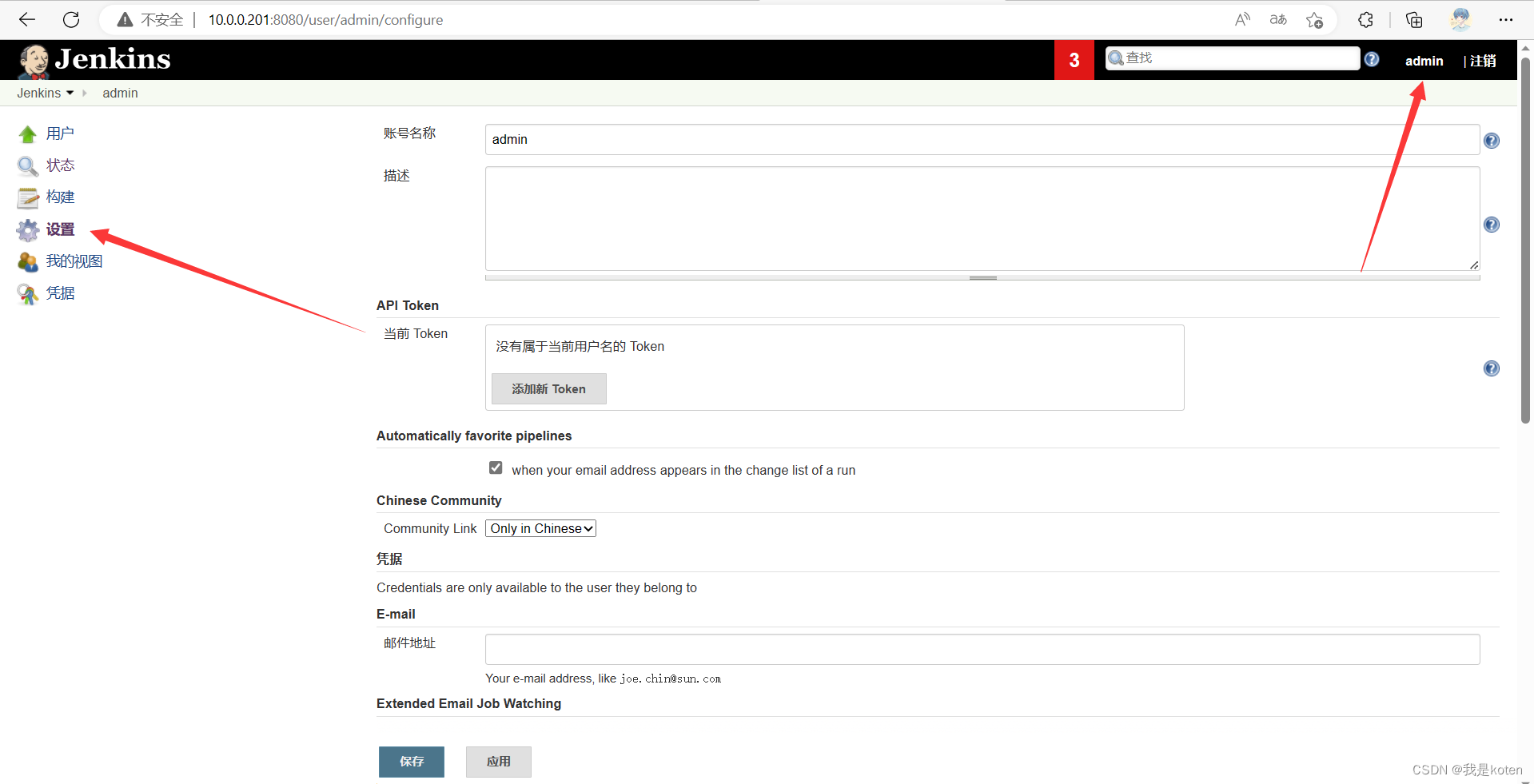Viewport: 1534px width, 784px height.
Task: Open the 凭据 sidebar link
Action: 60,293
